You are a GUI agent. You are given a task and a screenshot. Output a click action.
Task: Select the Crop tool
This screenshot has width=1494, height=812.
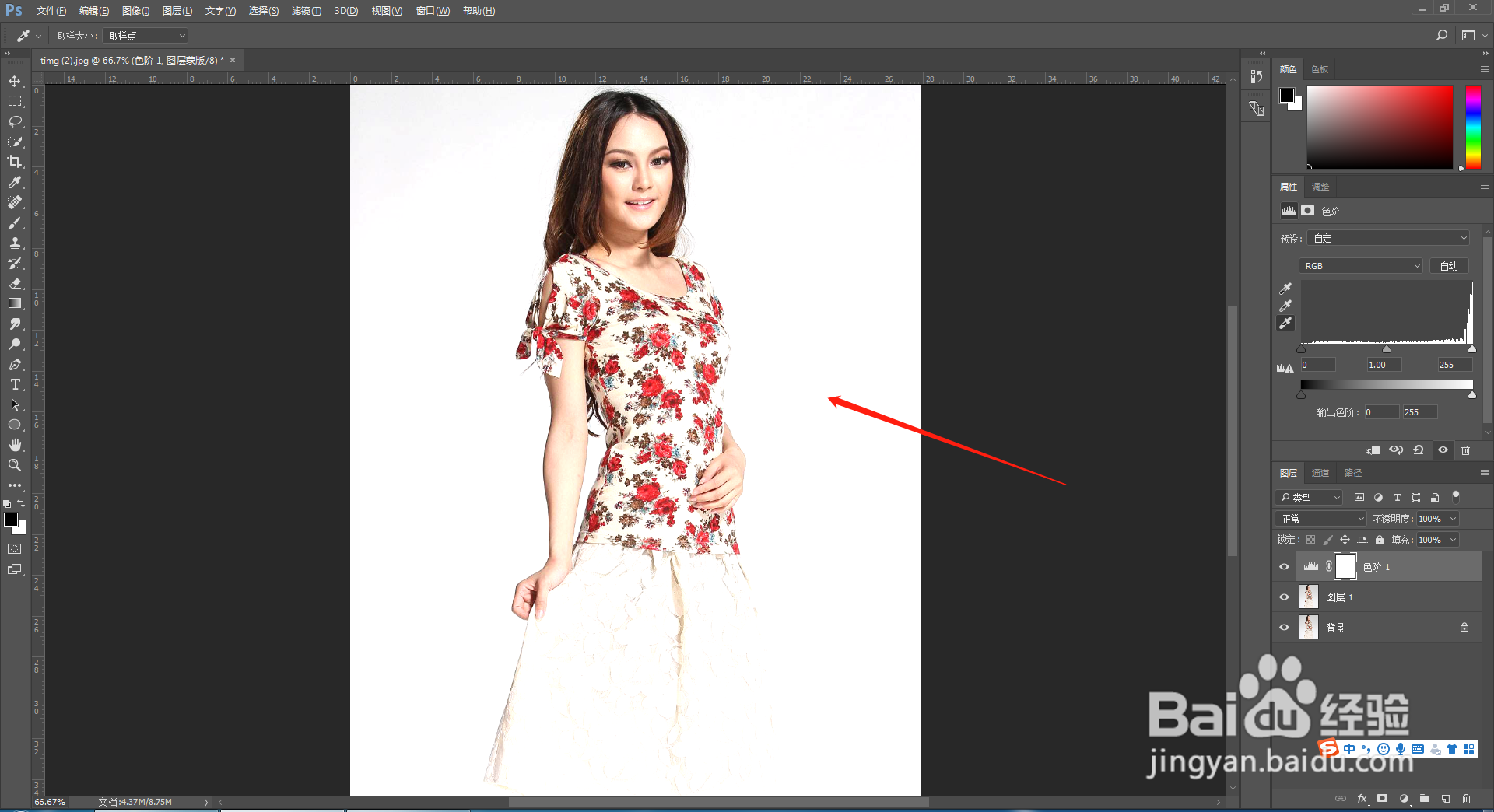tap(15, 162)
